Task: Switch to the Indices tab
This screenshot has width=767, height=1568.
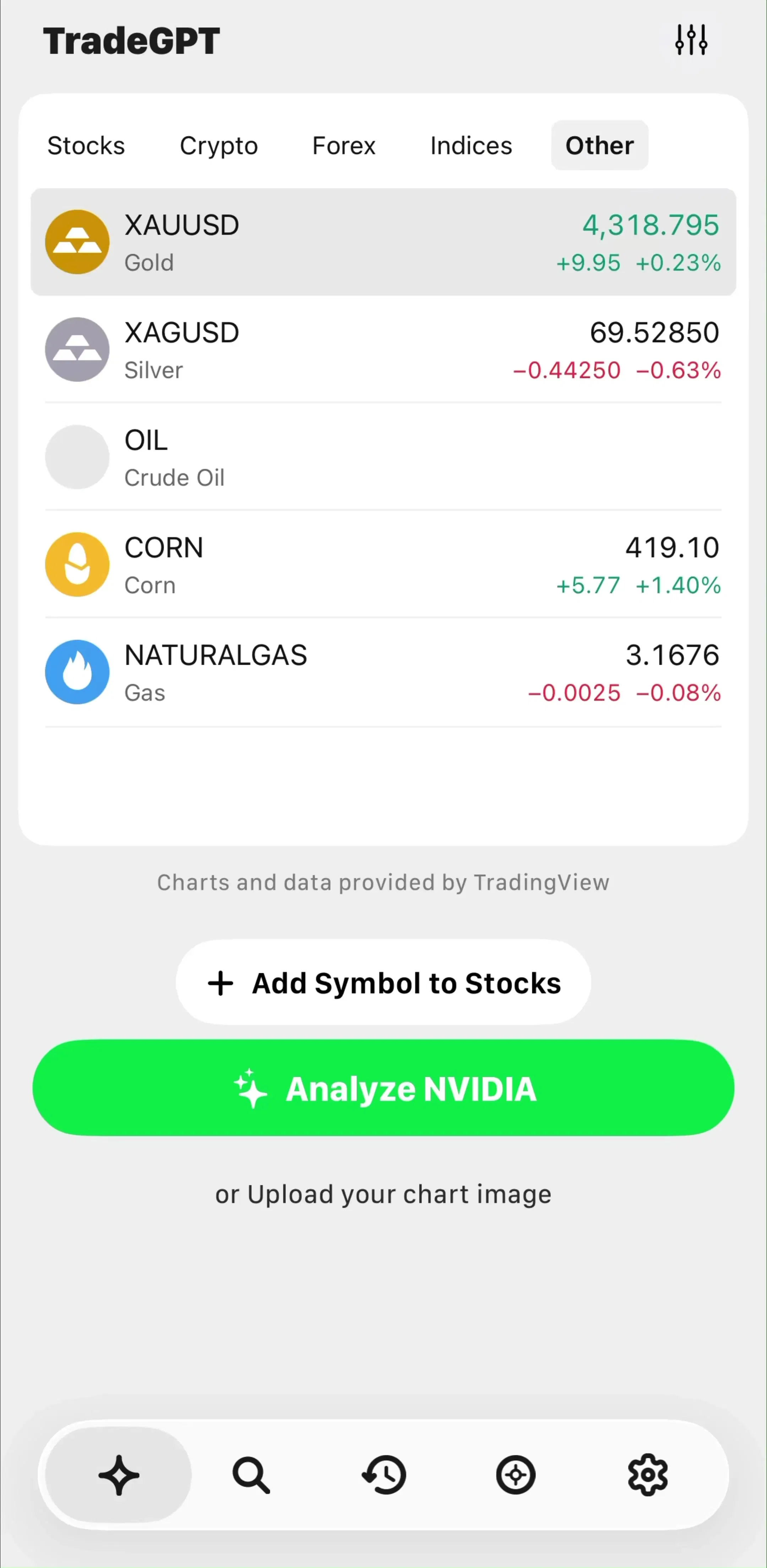Action: [472, 145]
